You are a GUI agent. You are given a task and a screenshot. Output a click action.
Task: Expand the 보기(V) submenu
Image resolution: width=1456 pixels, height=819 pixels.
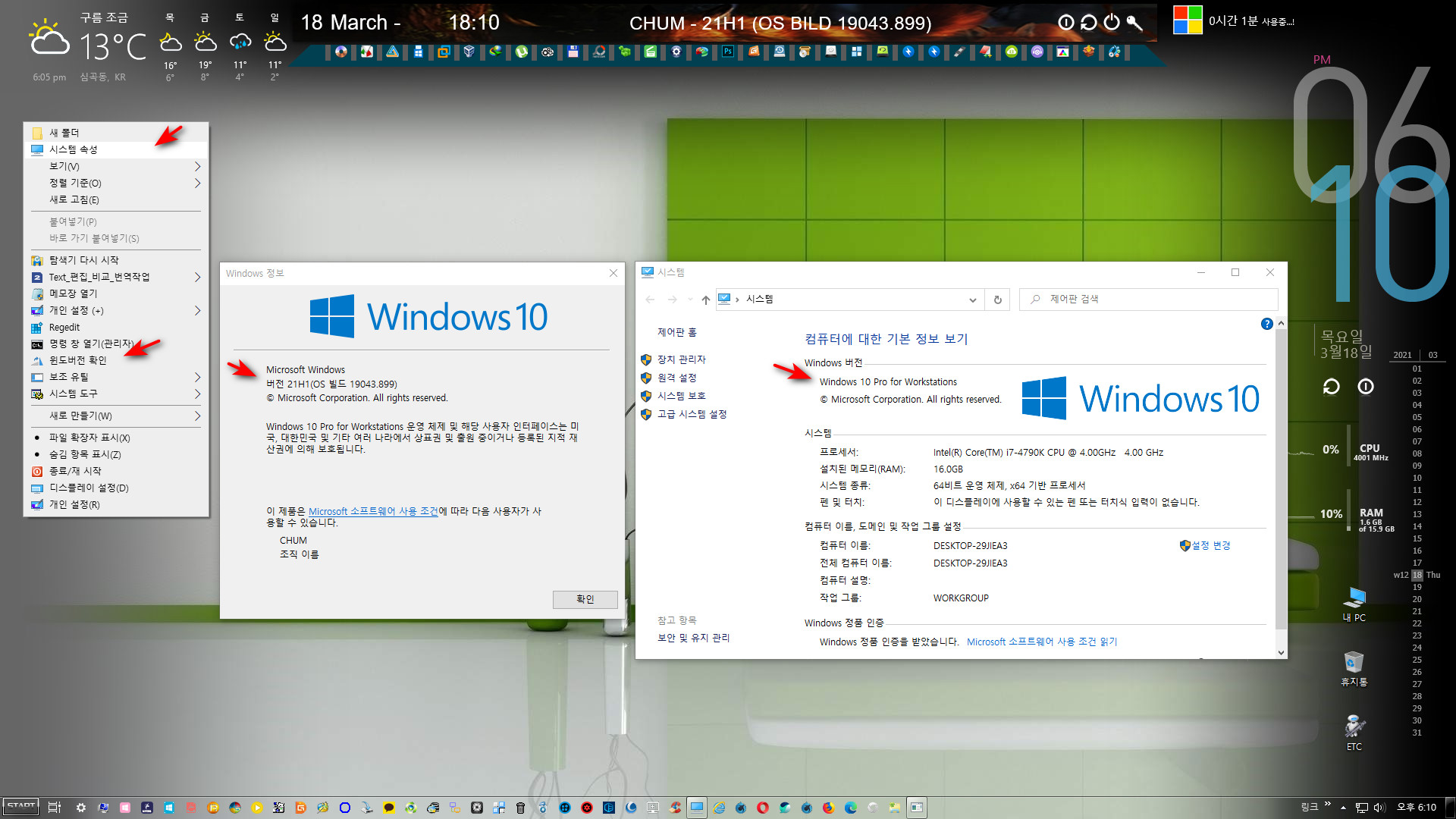(116, 166)
